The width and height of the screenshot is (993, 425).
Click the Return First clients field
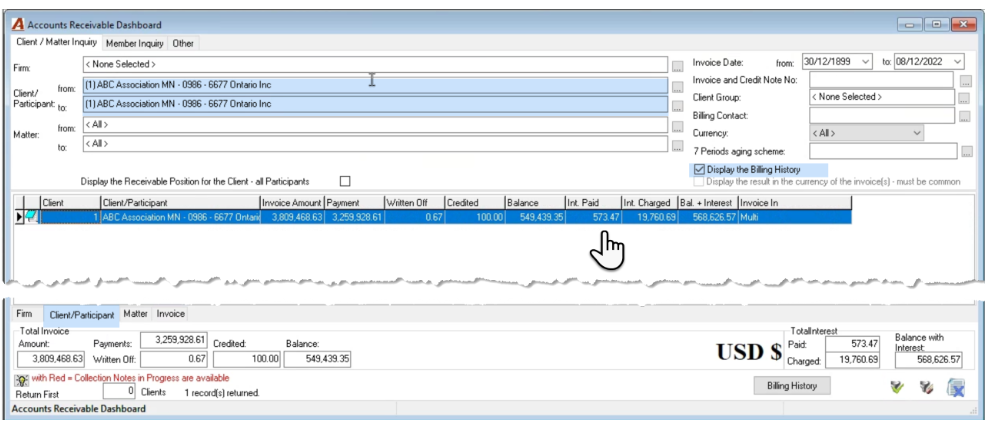pos(118,392)
